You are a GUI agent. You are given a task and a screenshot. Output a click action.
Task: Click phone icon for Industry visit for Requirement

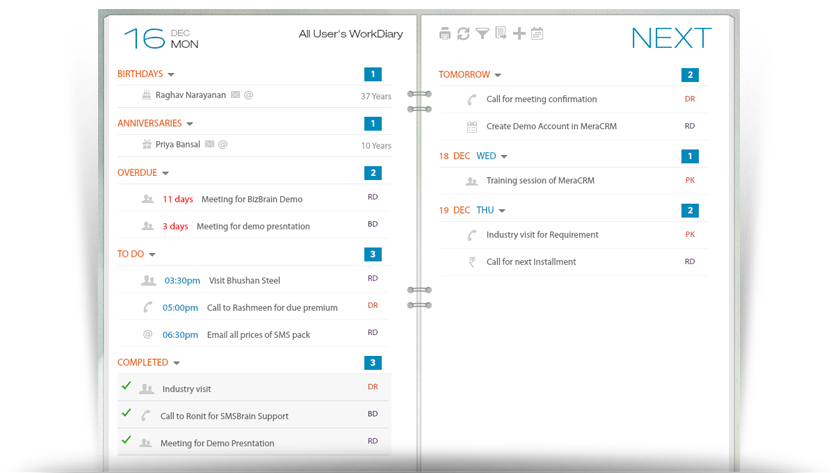472,235
